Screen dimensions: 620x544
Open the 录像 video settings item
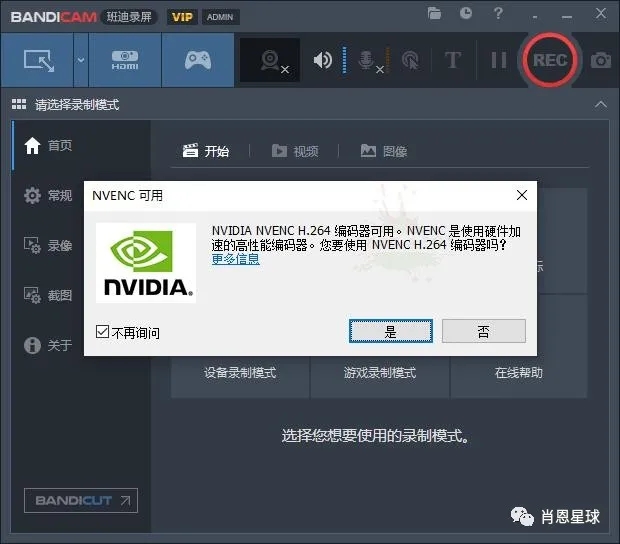48,246
